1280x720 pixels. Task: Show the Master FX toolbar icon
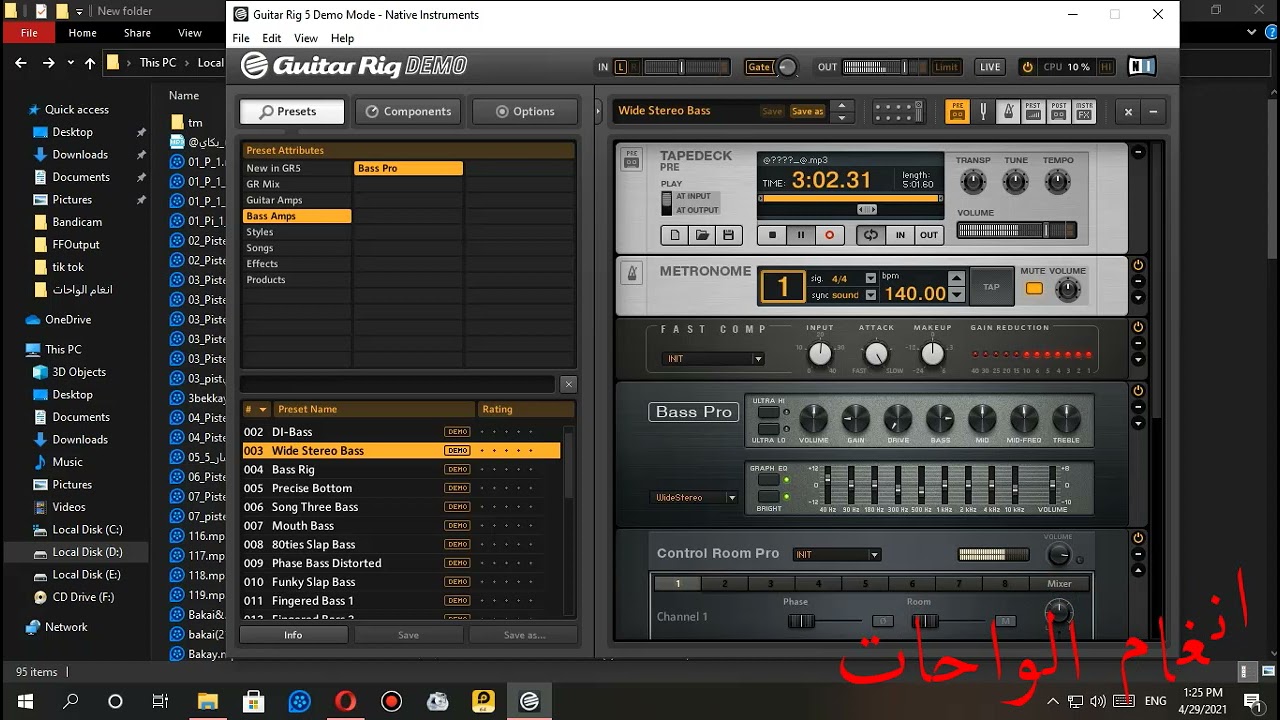coord(1084,111)
